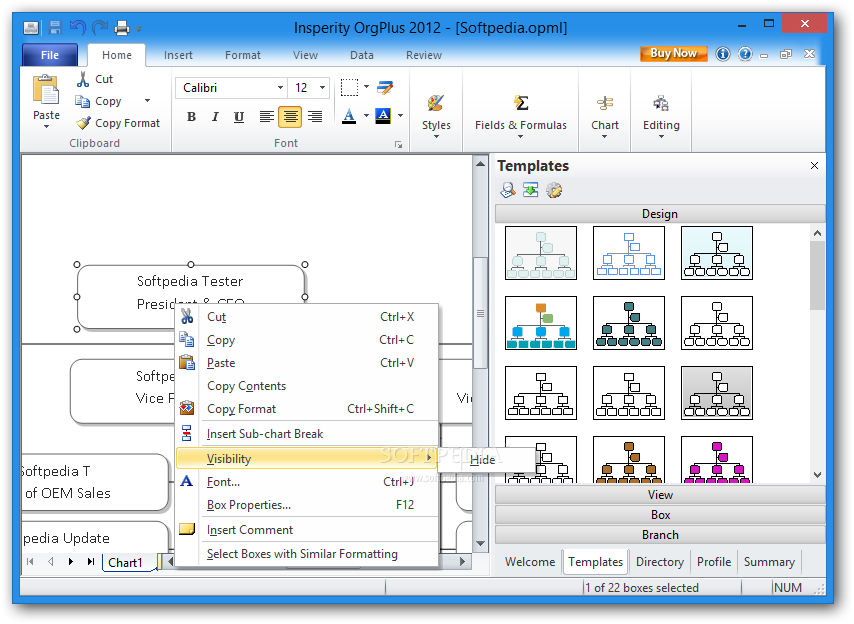The width and height of the screenshot is (854, 624).
Task: Click the Help question mark icon
Action: tap(745, 54)
